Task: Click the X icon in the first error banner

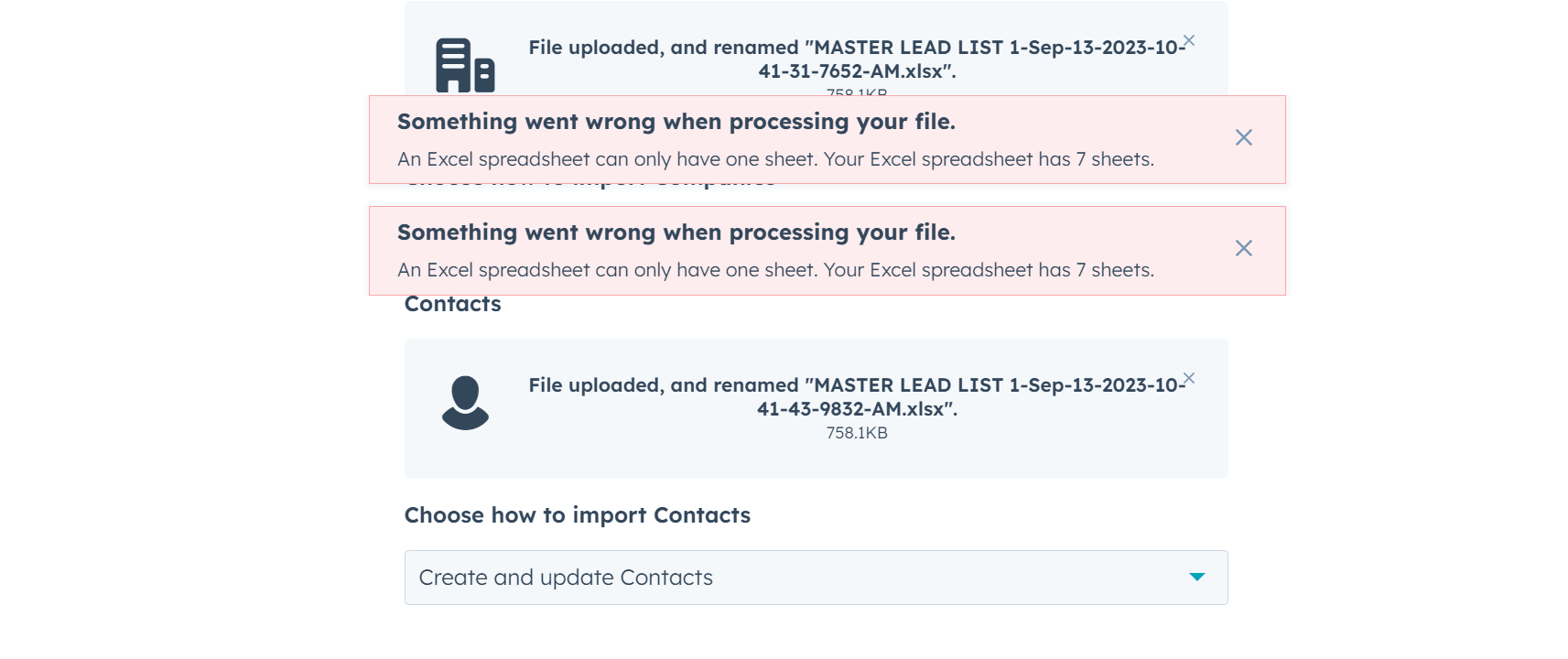Action: pos(1243,137)
